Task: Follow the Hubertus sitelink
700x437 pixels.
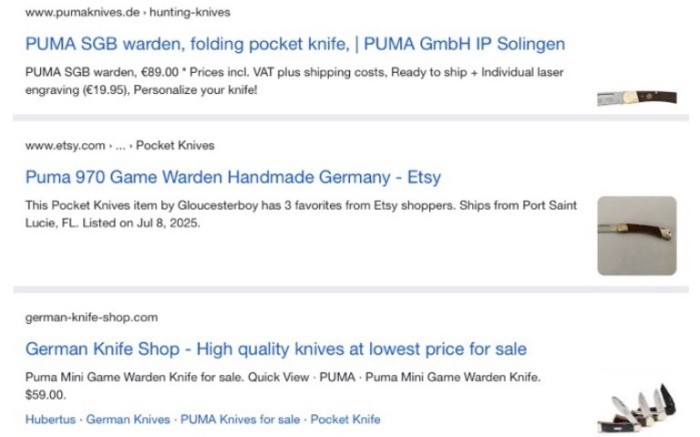Action: [50, 419]
